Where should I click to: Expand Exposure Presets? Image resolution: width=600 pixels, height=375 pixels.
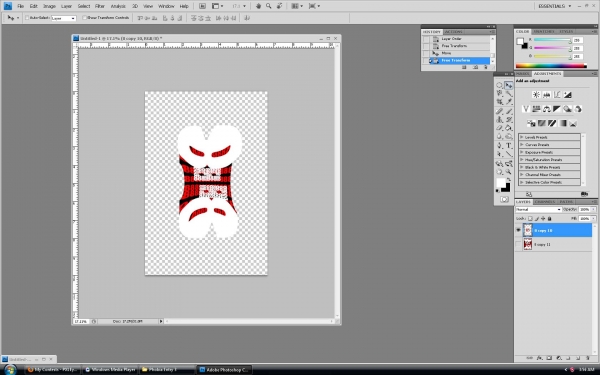pos(521,152)
